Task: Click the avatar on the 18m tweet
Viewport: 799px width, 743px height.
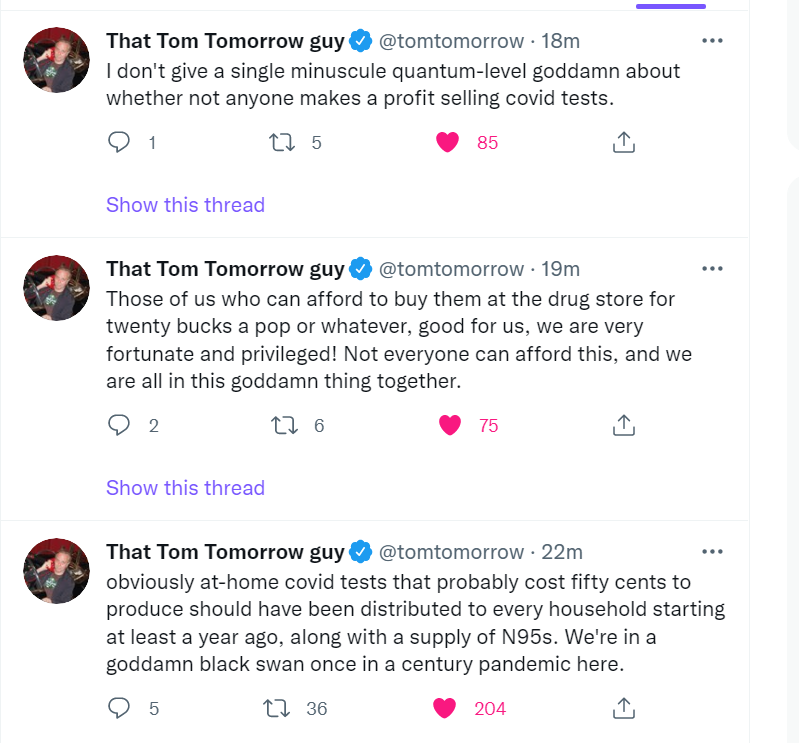Action: pos(57,61)
